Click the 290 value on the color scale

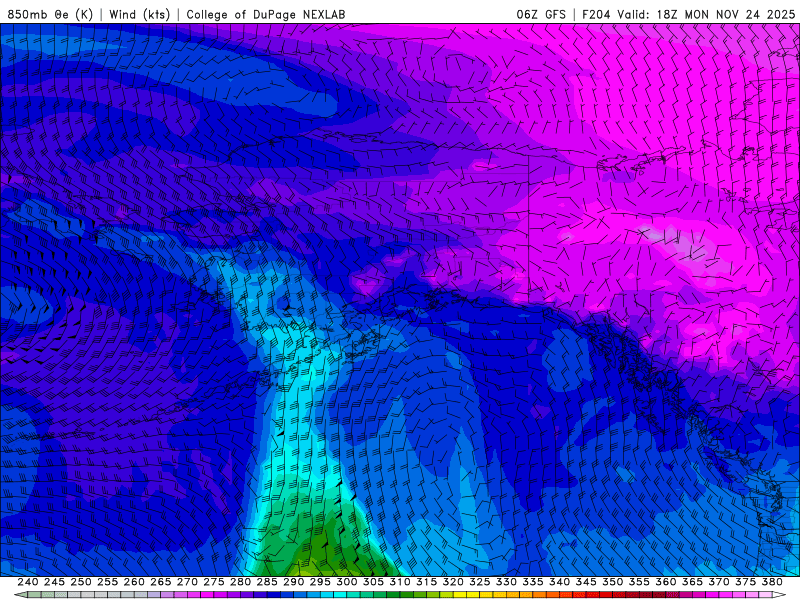(x=293, y=582)
